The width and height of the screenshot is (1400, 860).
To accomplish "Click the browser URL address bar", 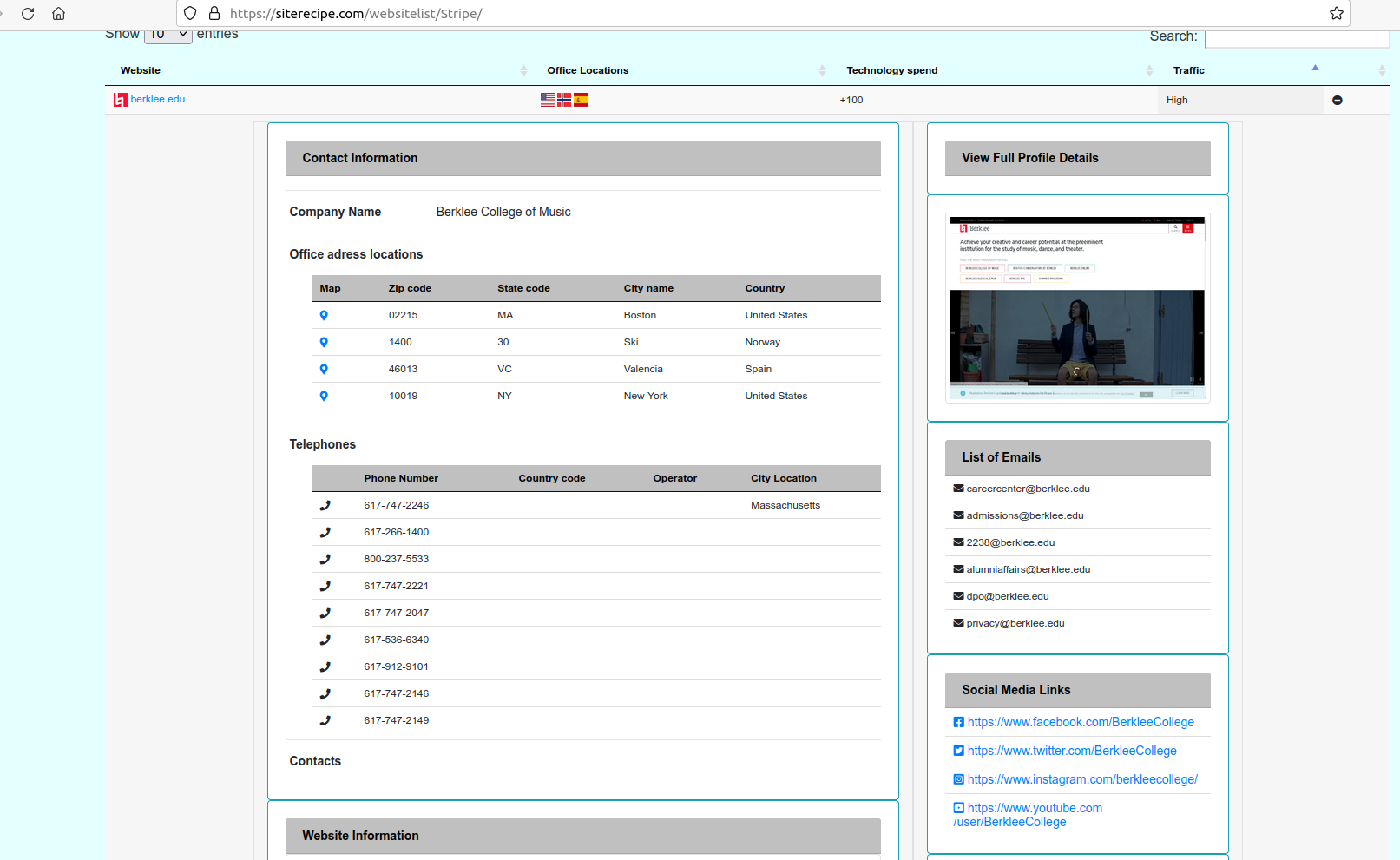I will pos(764,14).
